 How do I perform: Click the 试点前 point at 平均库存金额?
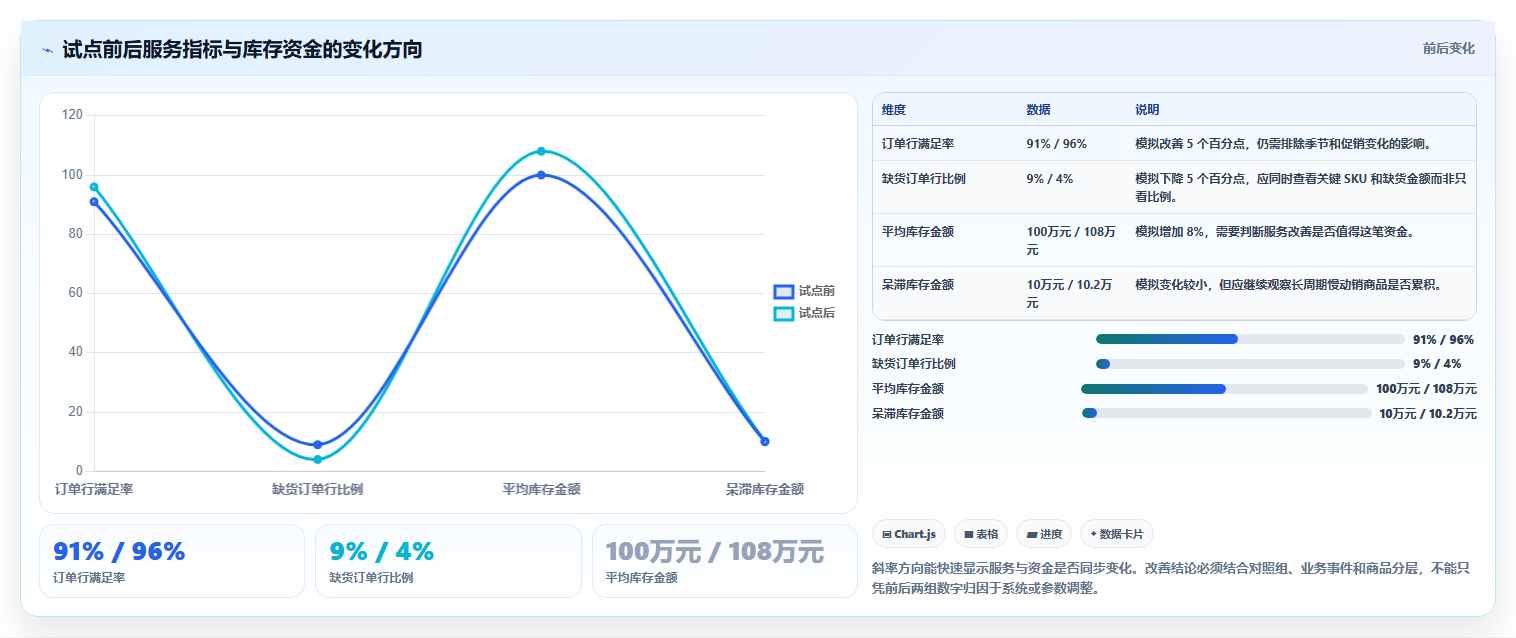tap(541, 175)
